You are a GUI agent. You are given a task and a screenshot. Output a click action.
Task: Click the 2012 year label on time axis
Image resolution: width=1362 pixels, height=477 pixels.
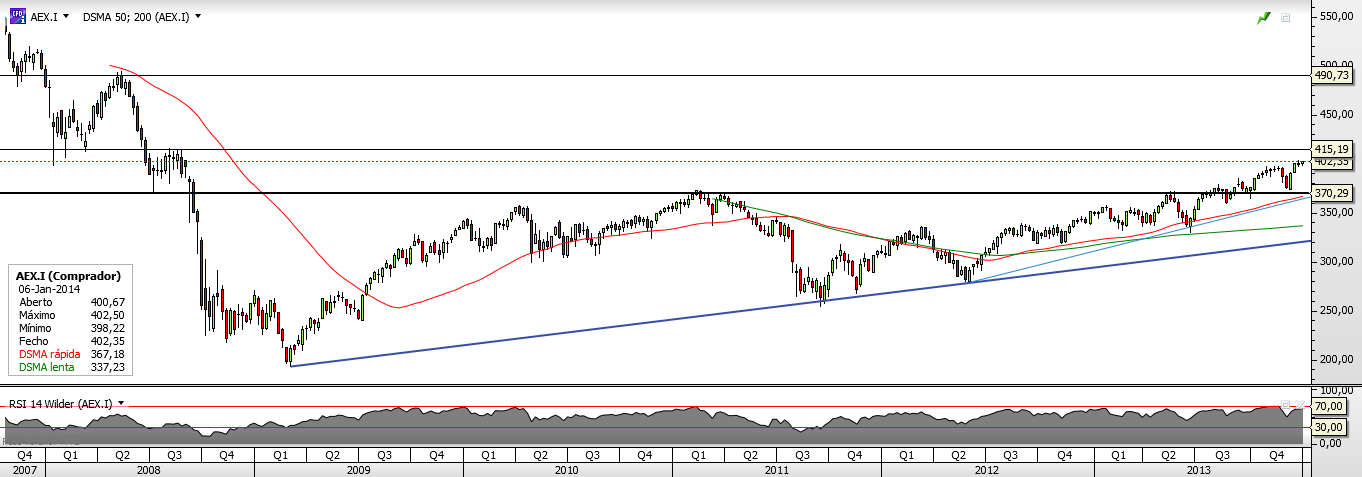[x=986, y=469]
